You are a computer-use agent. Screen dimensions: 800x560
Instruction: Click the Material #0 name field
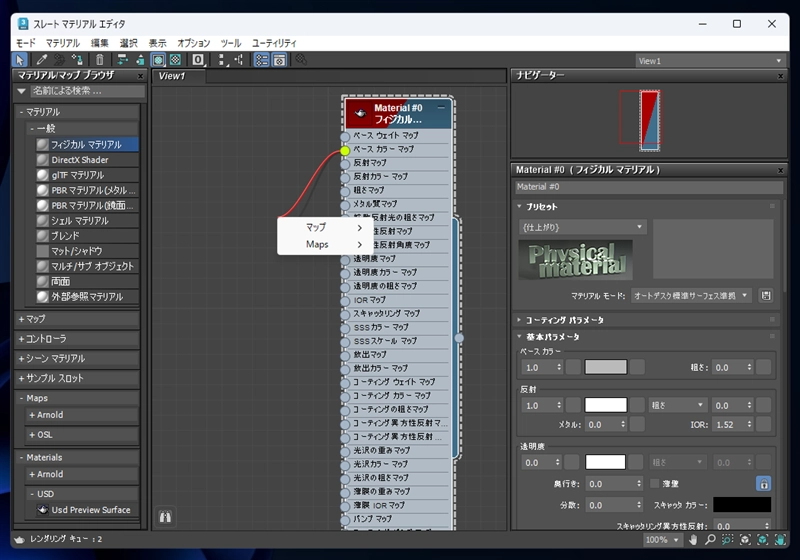[x=649, y=187]
